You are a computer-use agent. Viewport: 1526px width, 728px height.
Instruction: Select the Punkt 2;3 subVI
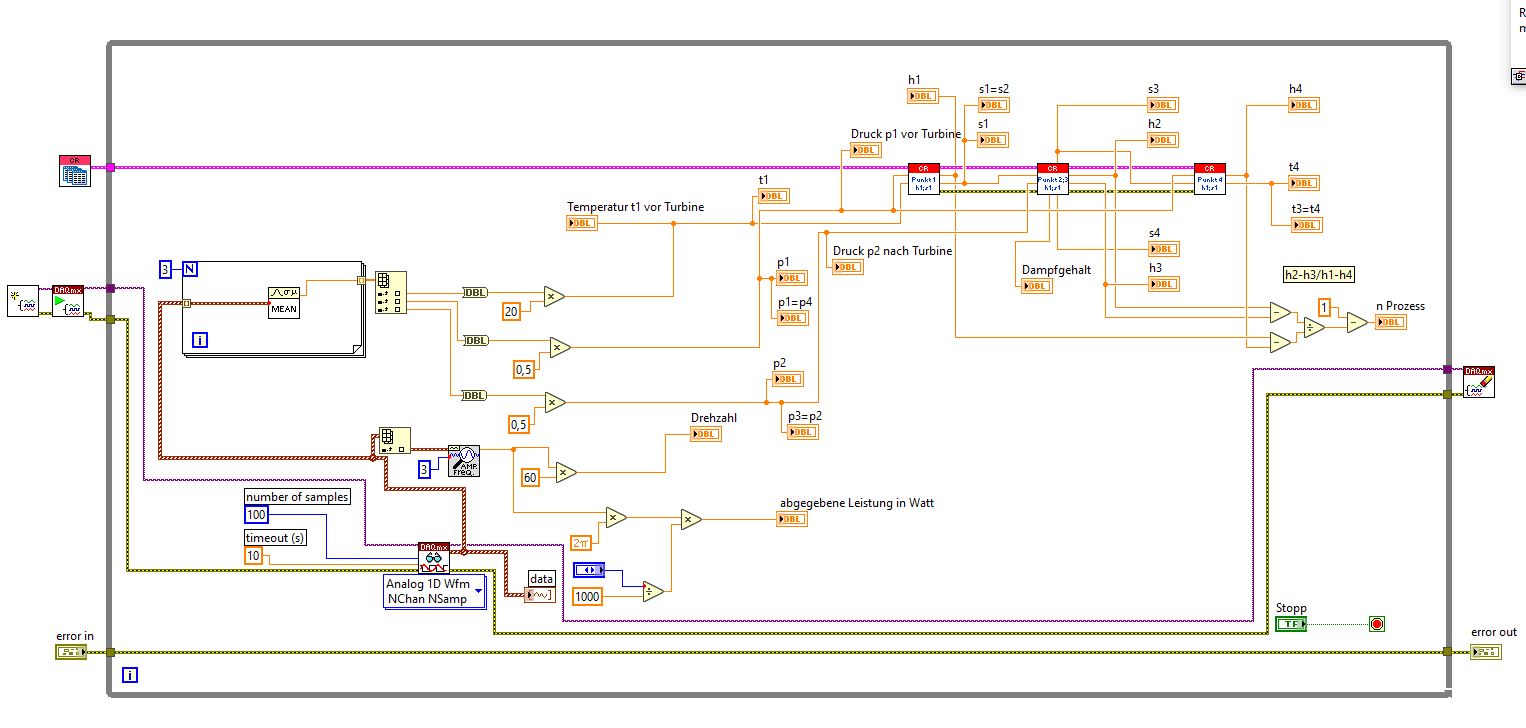(x=1052, y=179)
